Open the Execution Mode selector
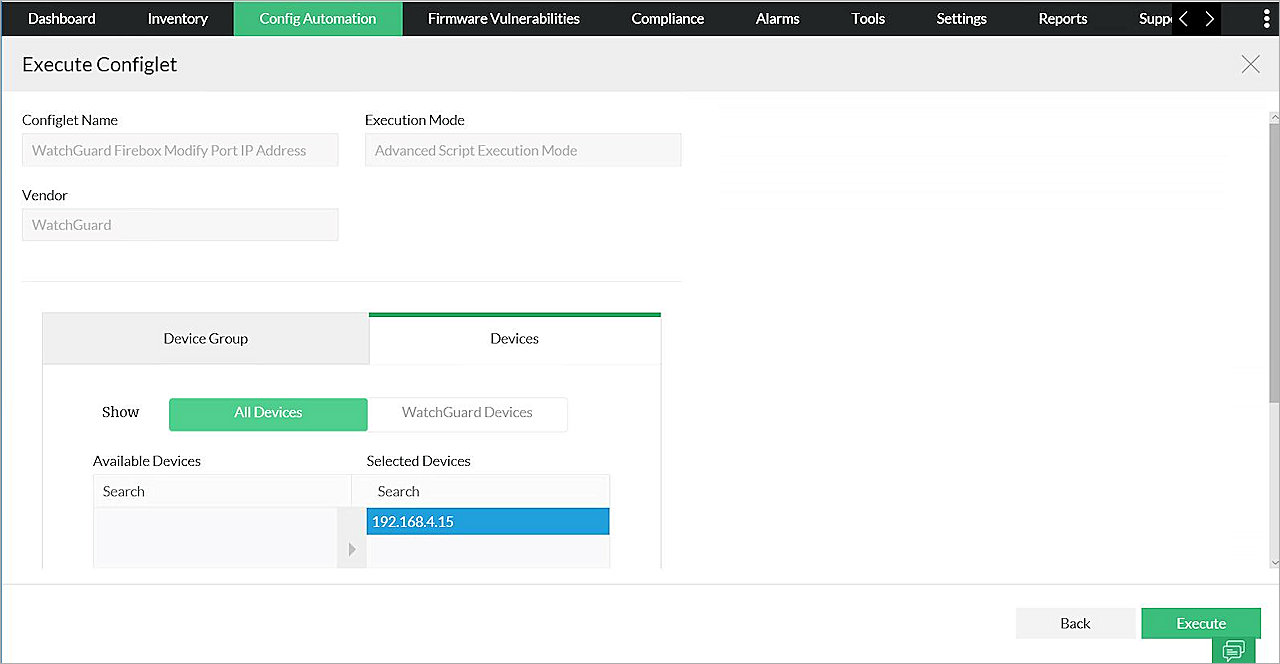The image size is (1280, 664). pyautogui.click(x=522, y=149)
